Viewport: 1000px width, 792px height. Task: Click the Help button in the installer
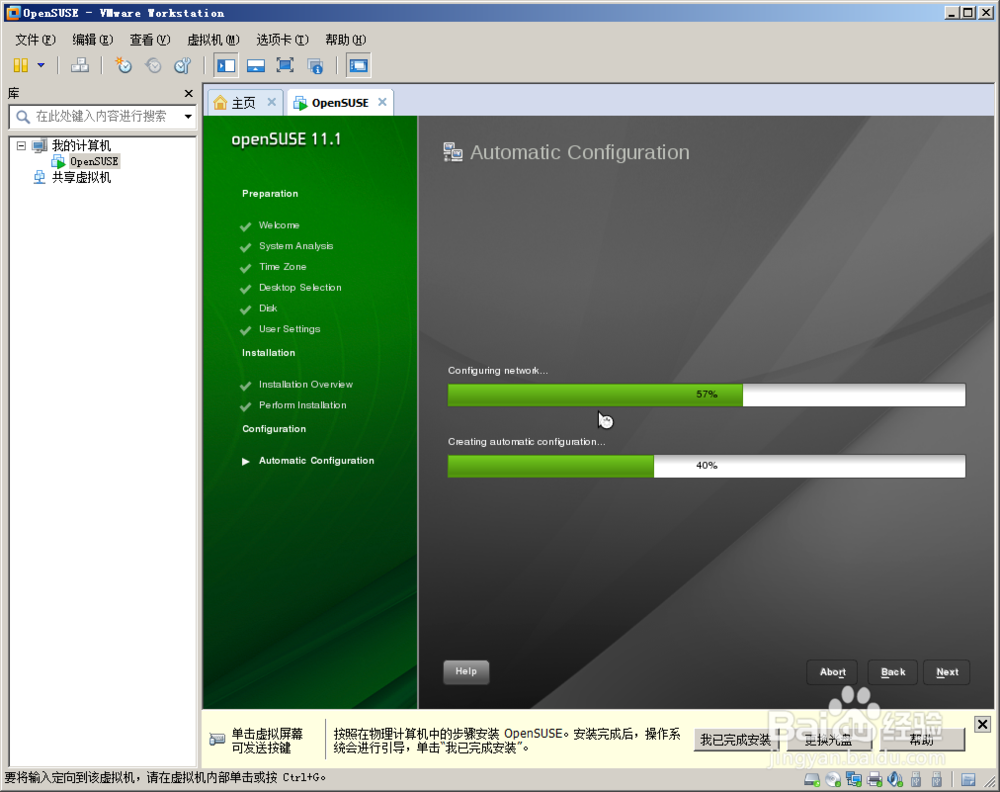(x=466, y=671)
